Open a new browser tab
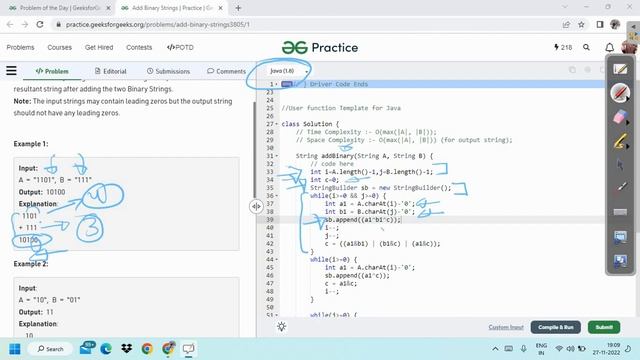 click(238, 8)
